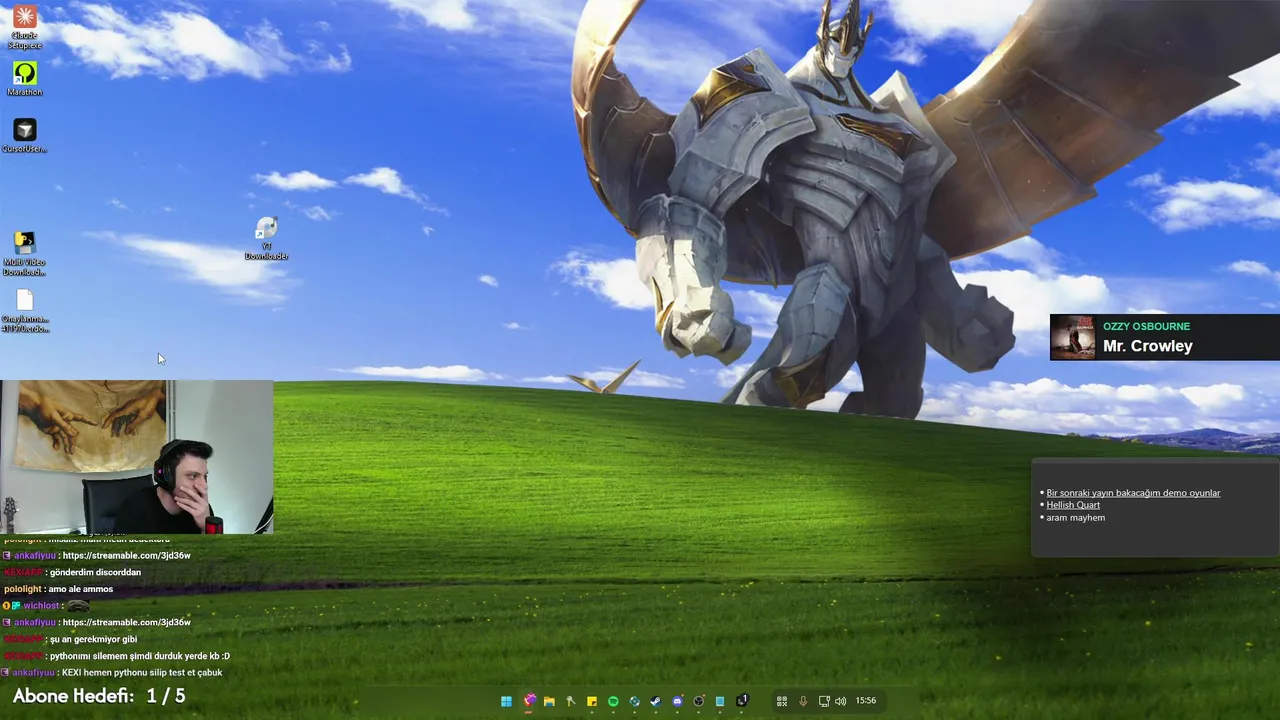The image size is (1280, 720).
Task: Click first ankafiyuu streamable.com chat link
Action: coord(126,556)
